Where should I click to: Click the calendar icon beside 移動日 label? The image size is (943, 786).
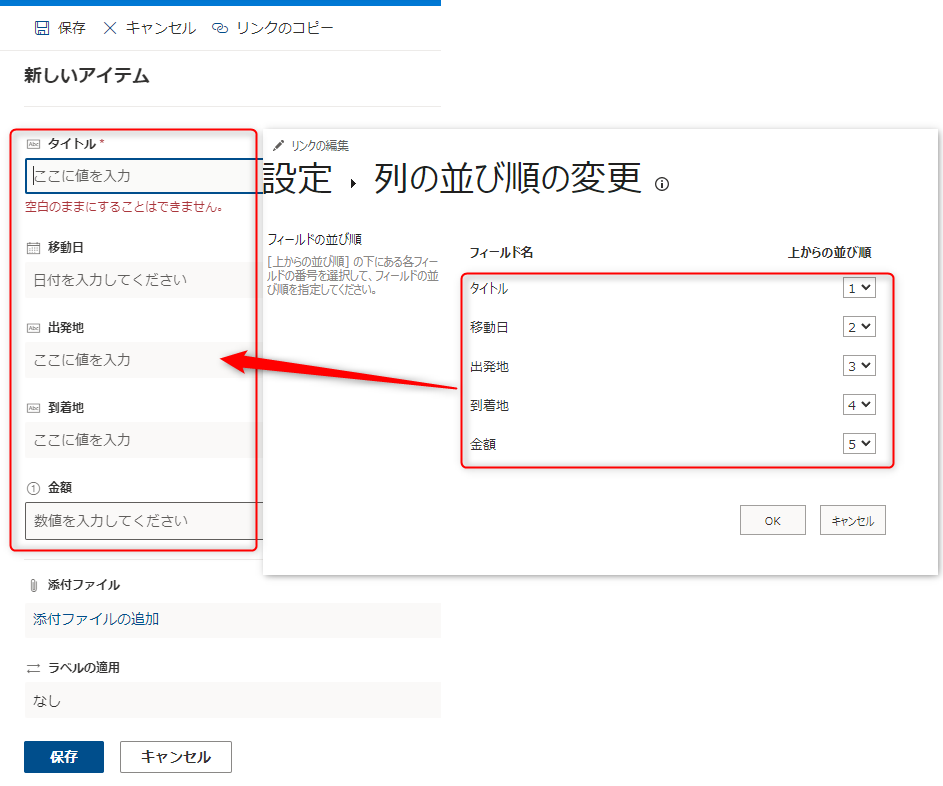click(34, 248)
